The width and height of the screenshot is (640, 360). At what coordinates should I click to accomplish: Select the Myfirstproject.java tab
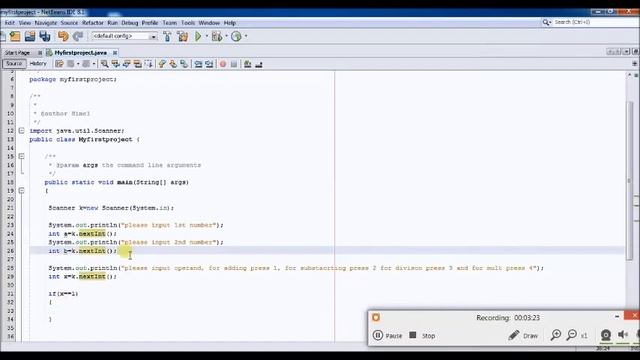80,53
